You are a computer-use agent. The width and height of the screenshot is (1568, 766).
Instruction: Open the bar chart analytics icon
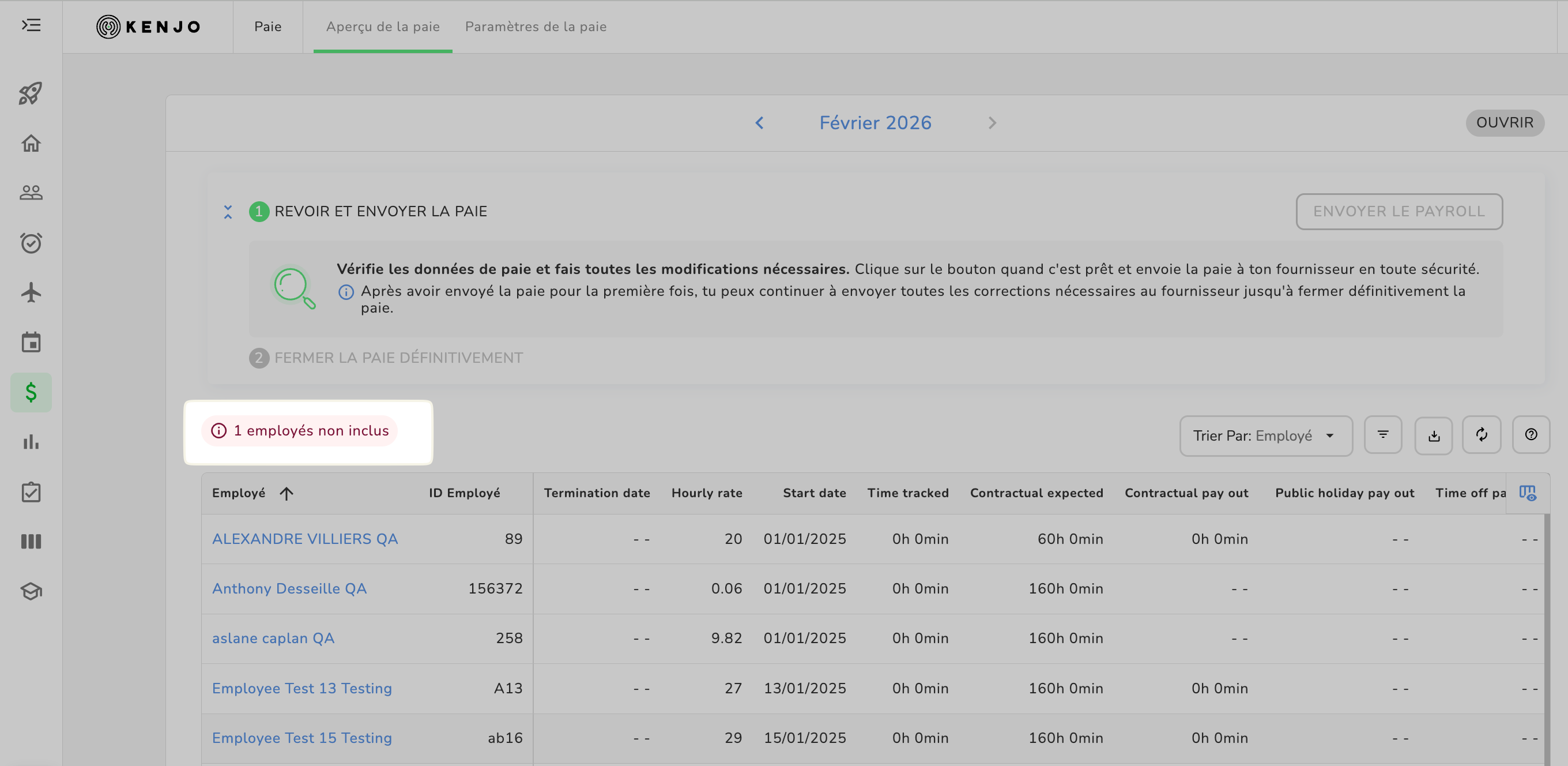pos(31,442)
